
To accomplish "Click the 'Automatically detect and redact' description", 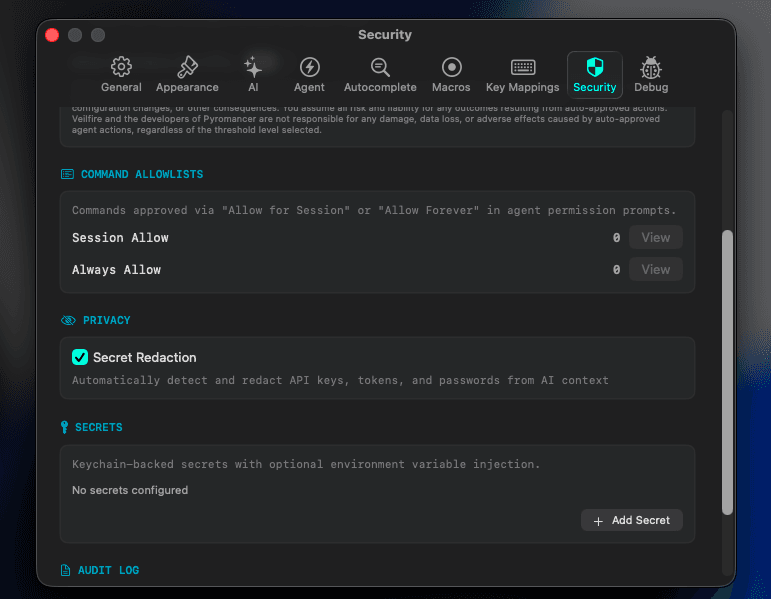I will [x=340, y=380].
